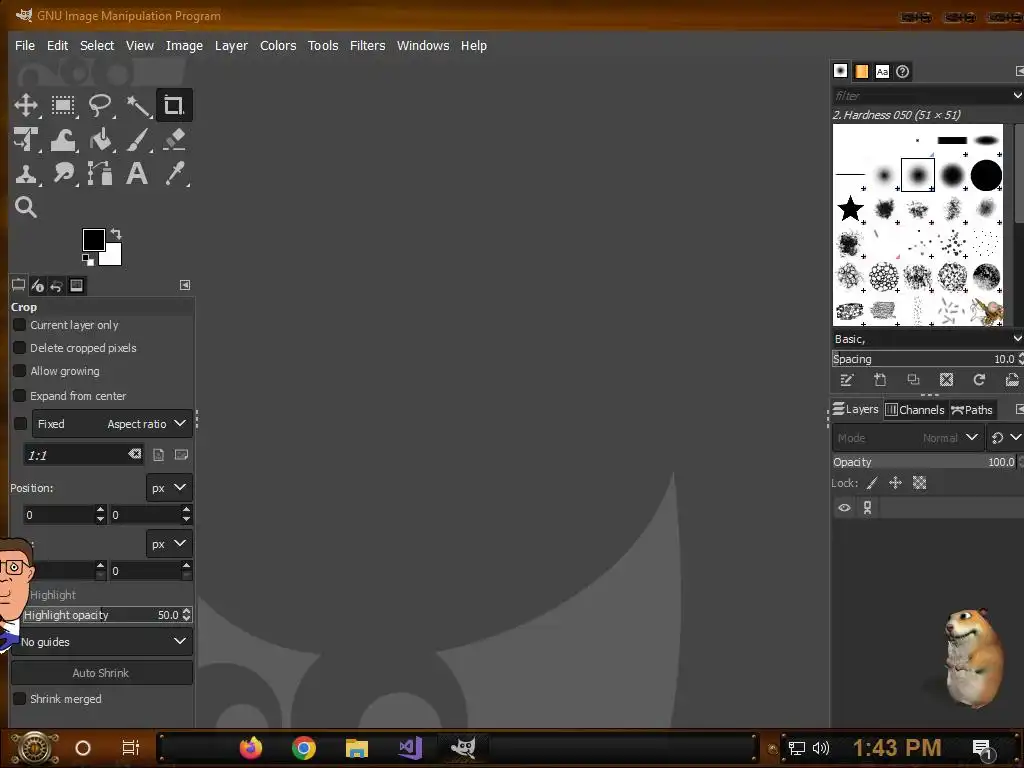This screenshot has height=768, width=1024.
Task: Enable Current layer only checkbox
Action: 20,325
